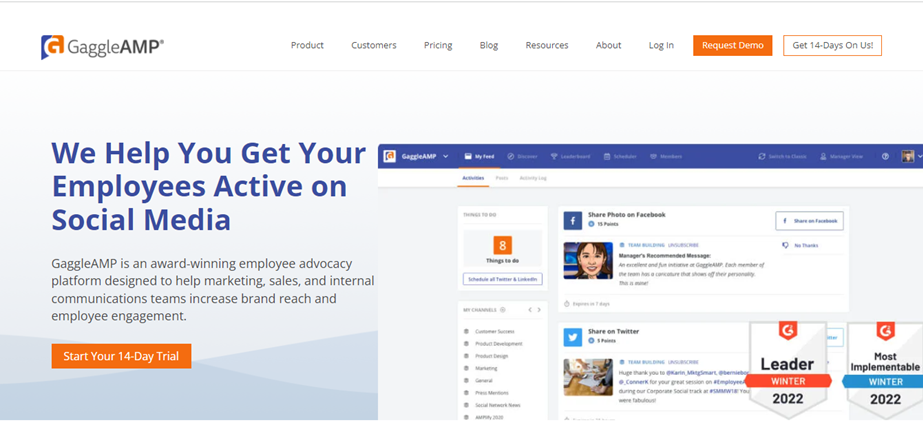Open the Pricing menu item
Viewport: 923px width, 446px height.
point(438,46)
